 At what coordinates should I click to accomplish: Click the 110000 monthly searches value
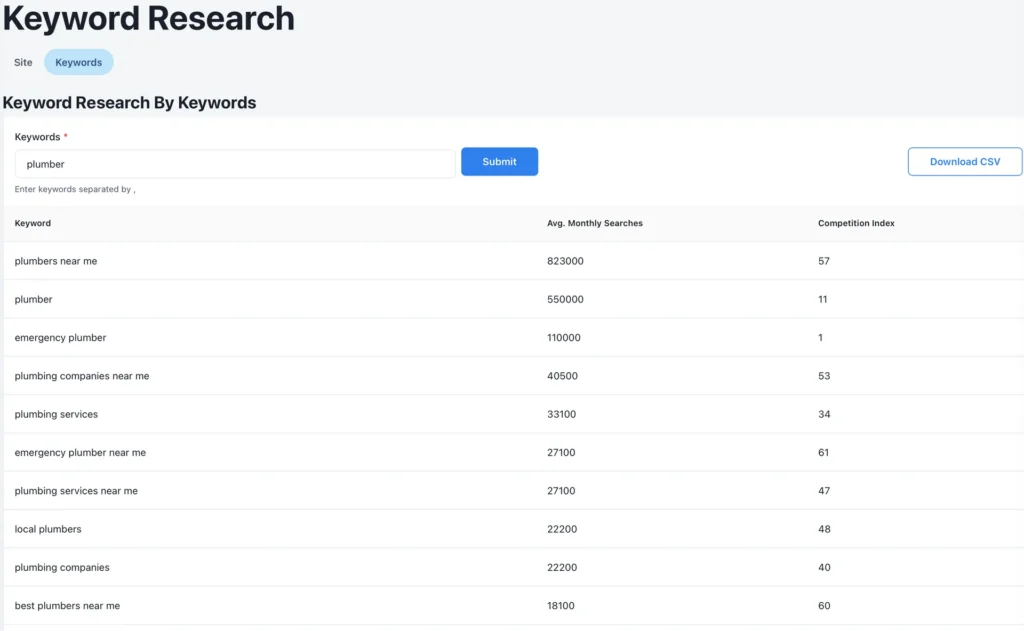(564, 338)
